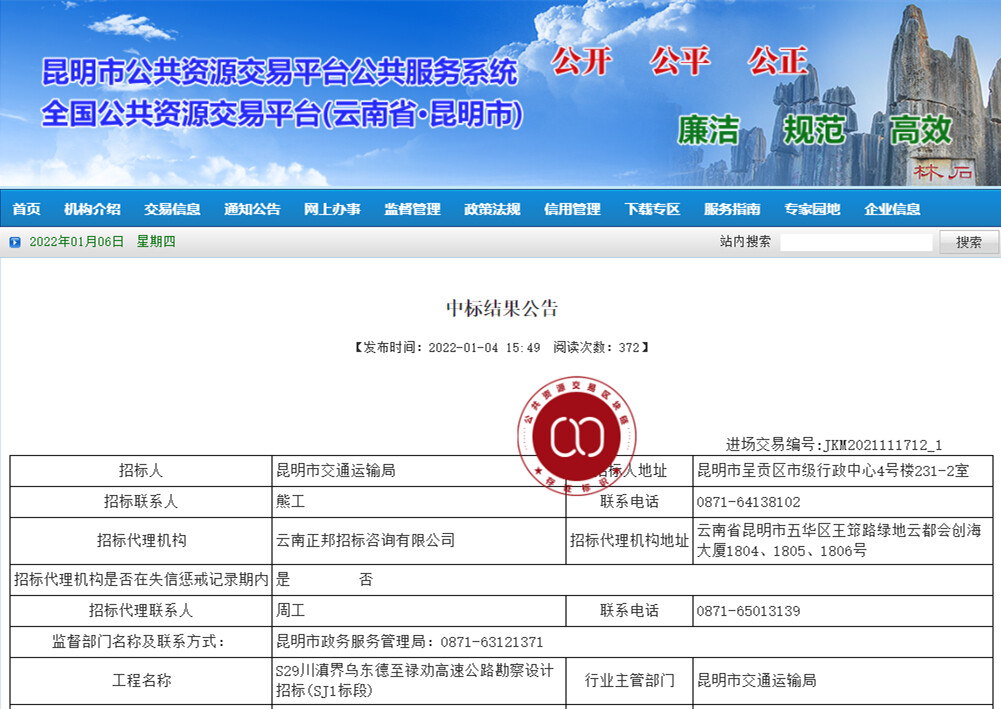Open the 机构介绍 menu item
The image size is (1001, 709).
[x=92, y=209]
